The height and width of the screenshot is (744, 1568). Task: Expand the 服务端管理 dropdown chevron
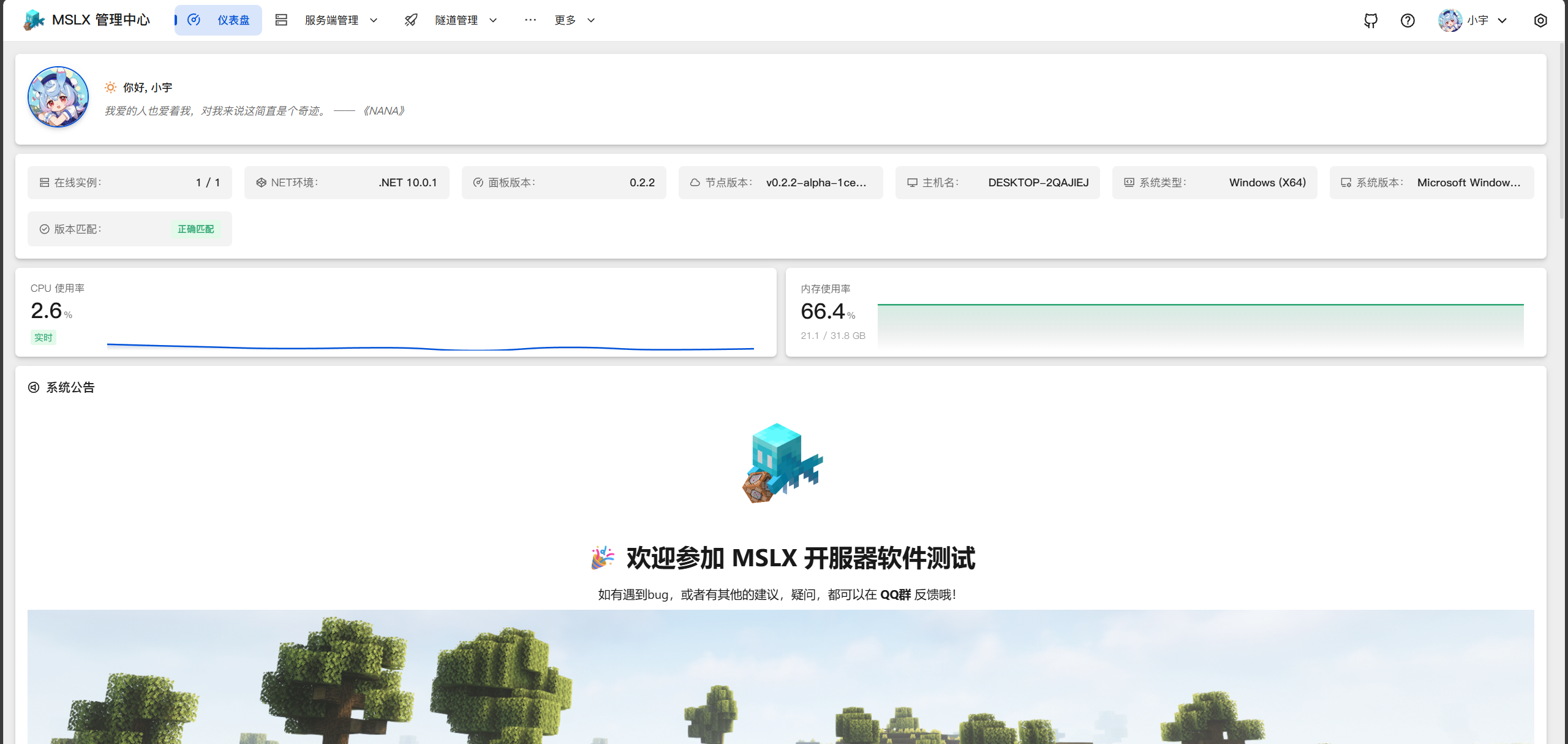tap(374, 20)
